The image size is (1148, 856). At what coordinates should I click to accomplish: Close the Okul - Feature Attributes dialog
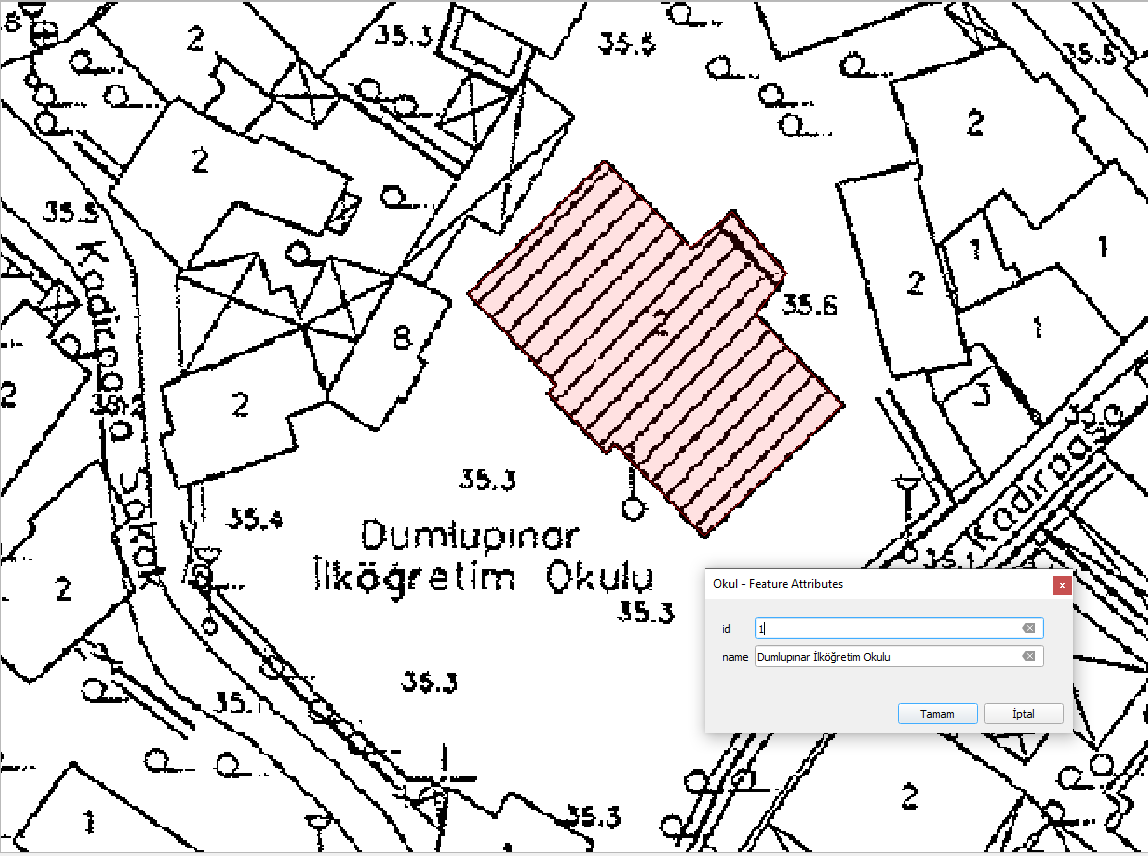[1062, 585]
